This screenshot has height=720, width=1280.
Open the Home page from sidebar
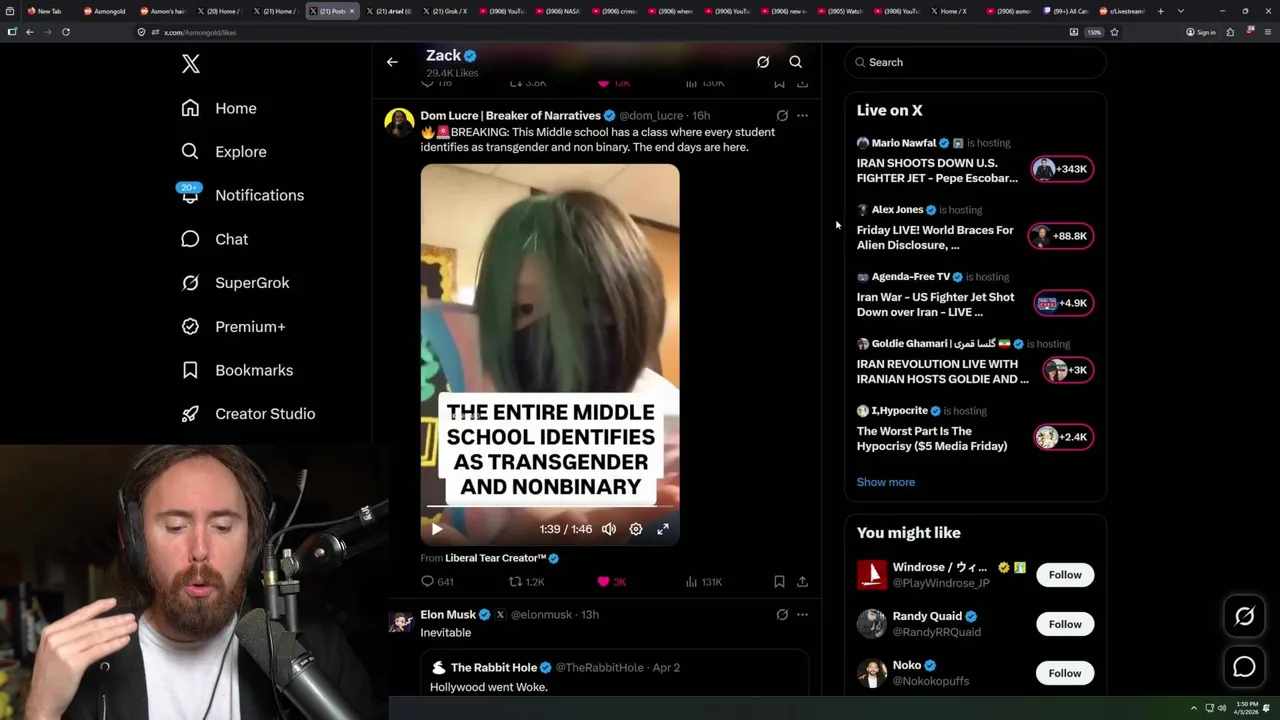pos(219,108)
